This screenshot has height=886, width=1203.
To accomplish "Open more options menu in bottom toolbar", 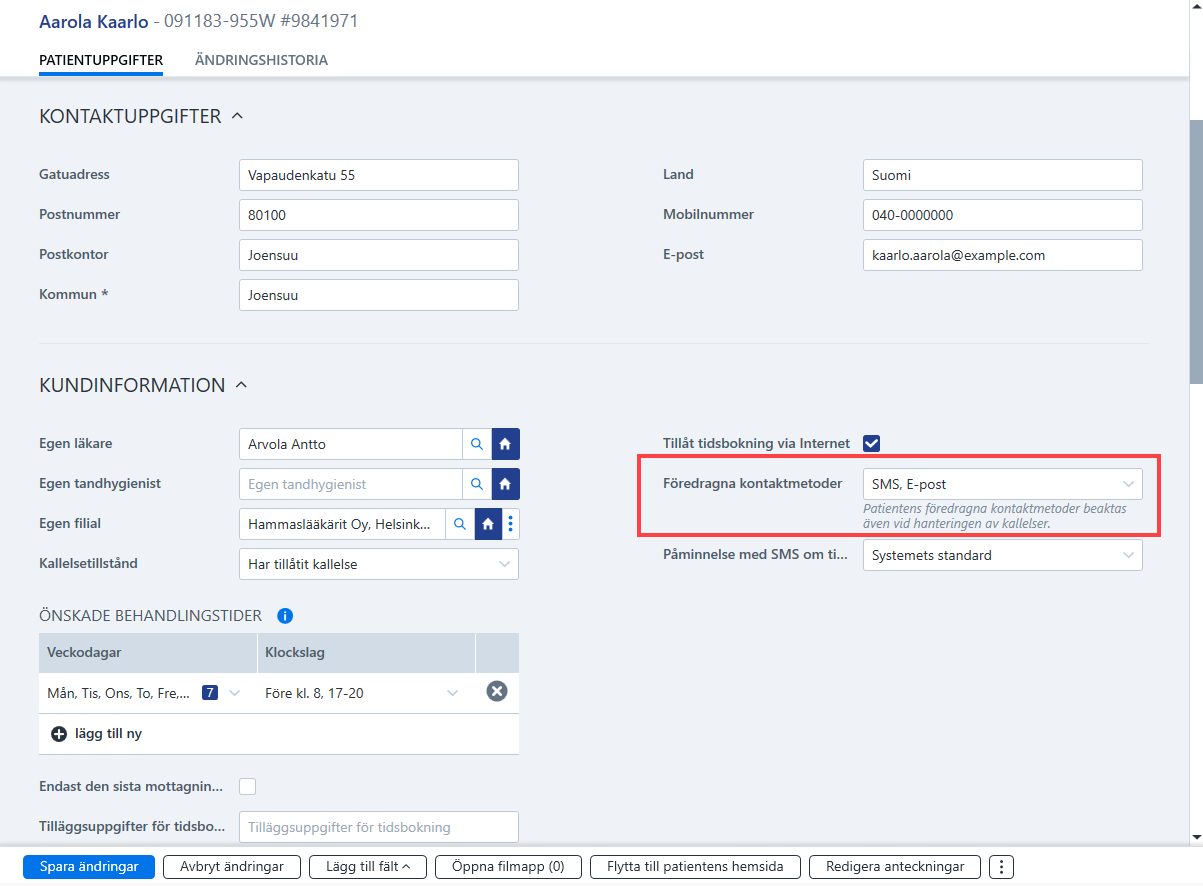I will pos(1002,866).
